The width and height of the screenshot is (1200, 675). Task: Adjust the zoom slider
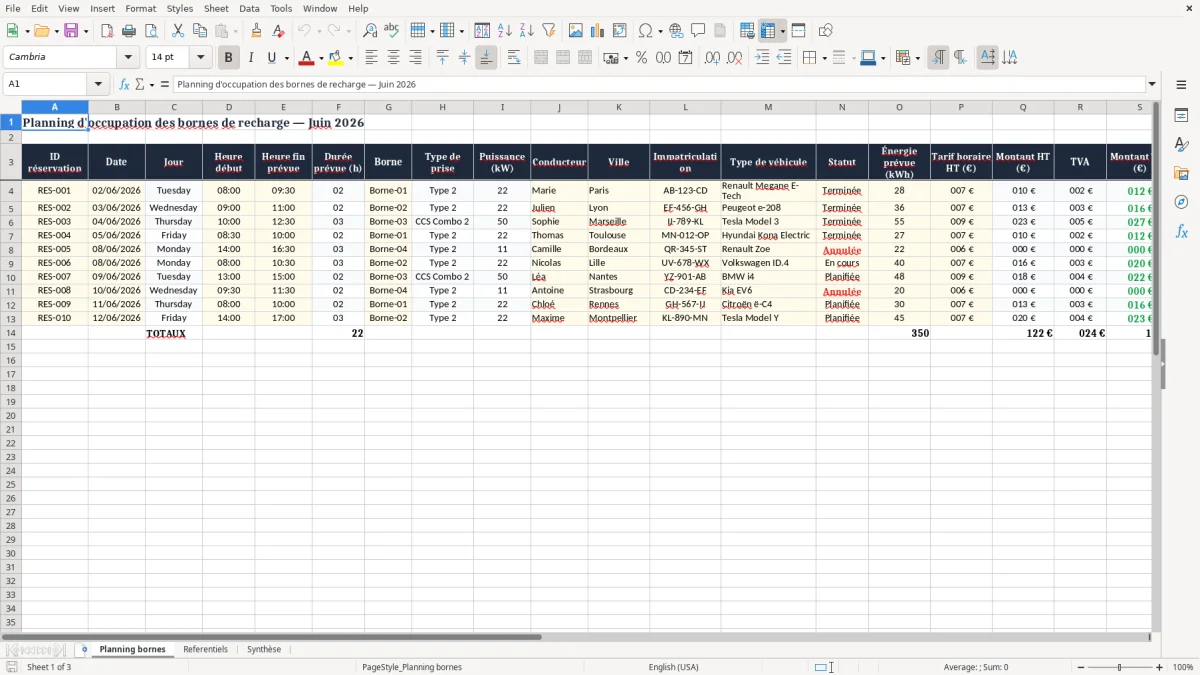click(1120, 667)
